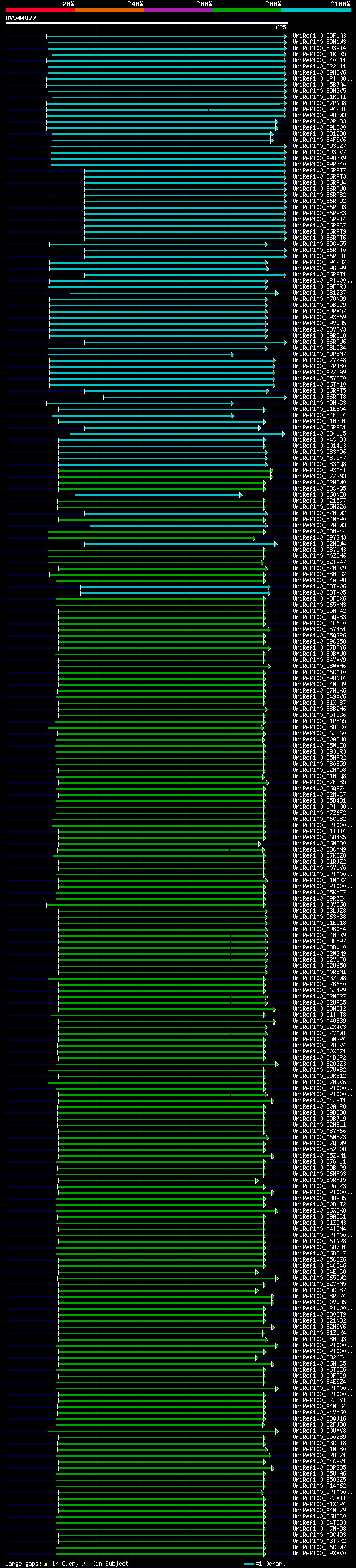Click the cyan alignment bar for UniRef100_Q9FWA3

(166, 36)
